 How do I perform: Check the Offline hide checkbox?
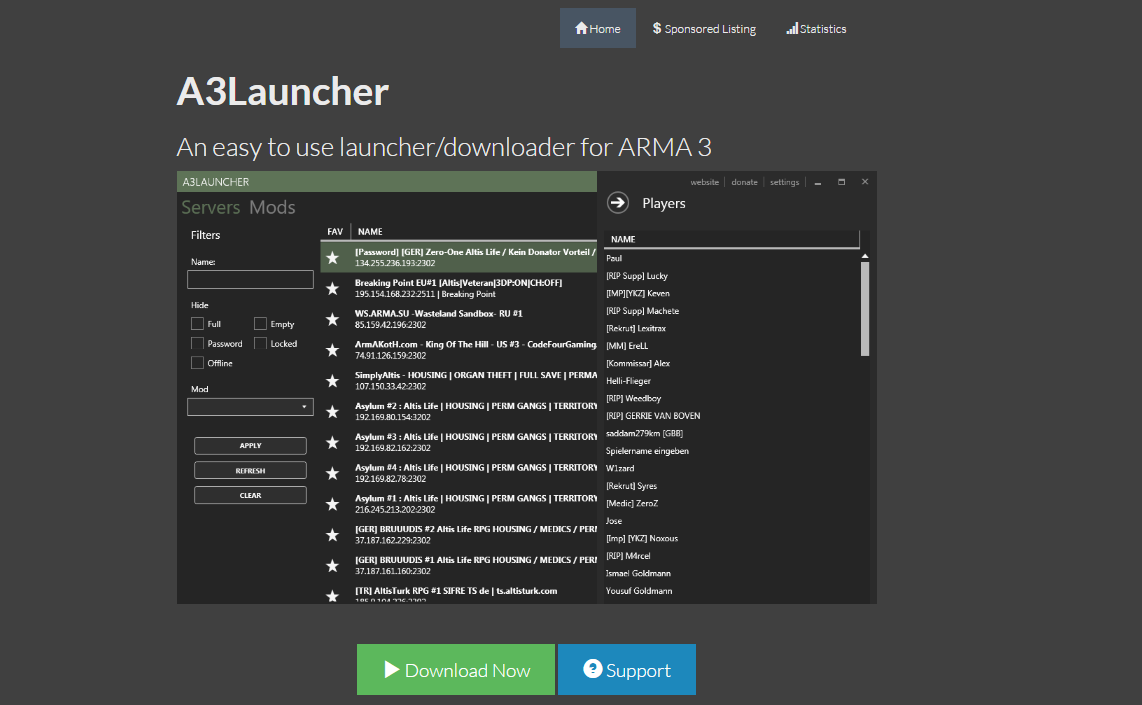coord(197,363)
